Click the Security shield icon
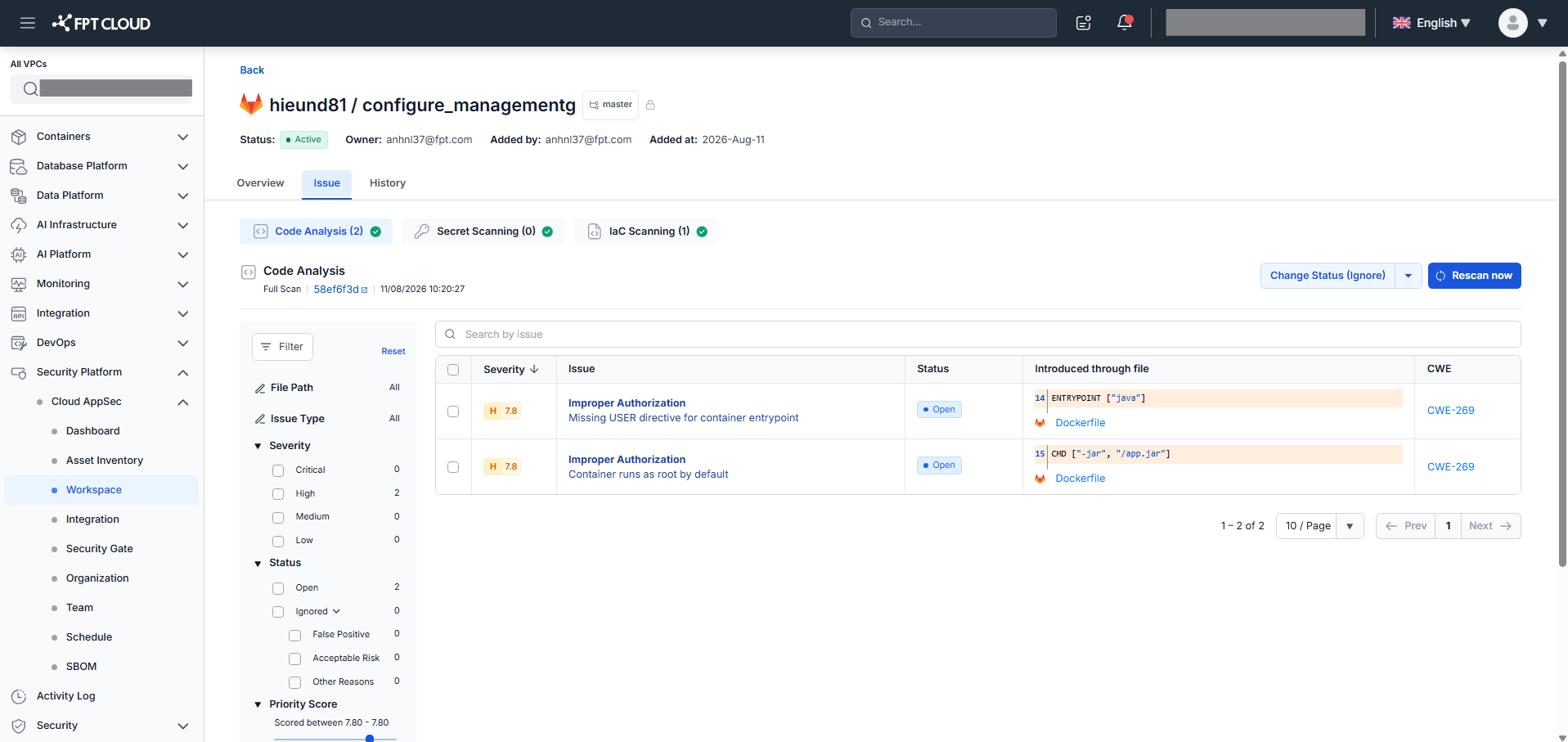Viewport: 1568px width, 742px height. (x=19, y=726)
